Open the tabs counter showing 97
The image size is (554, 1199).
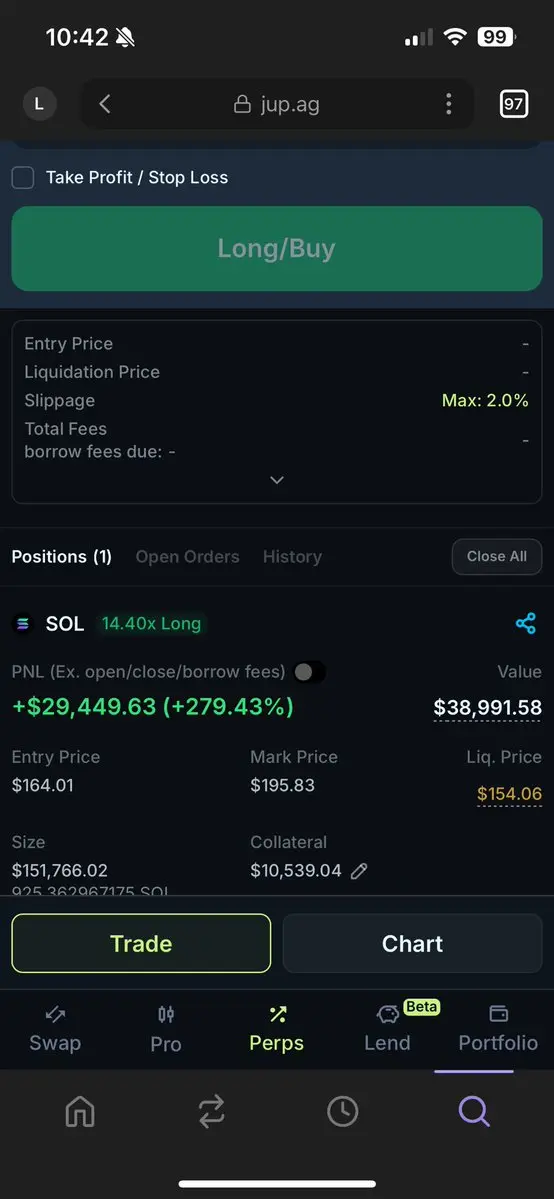coord(513,104)
